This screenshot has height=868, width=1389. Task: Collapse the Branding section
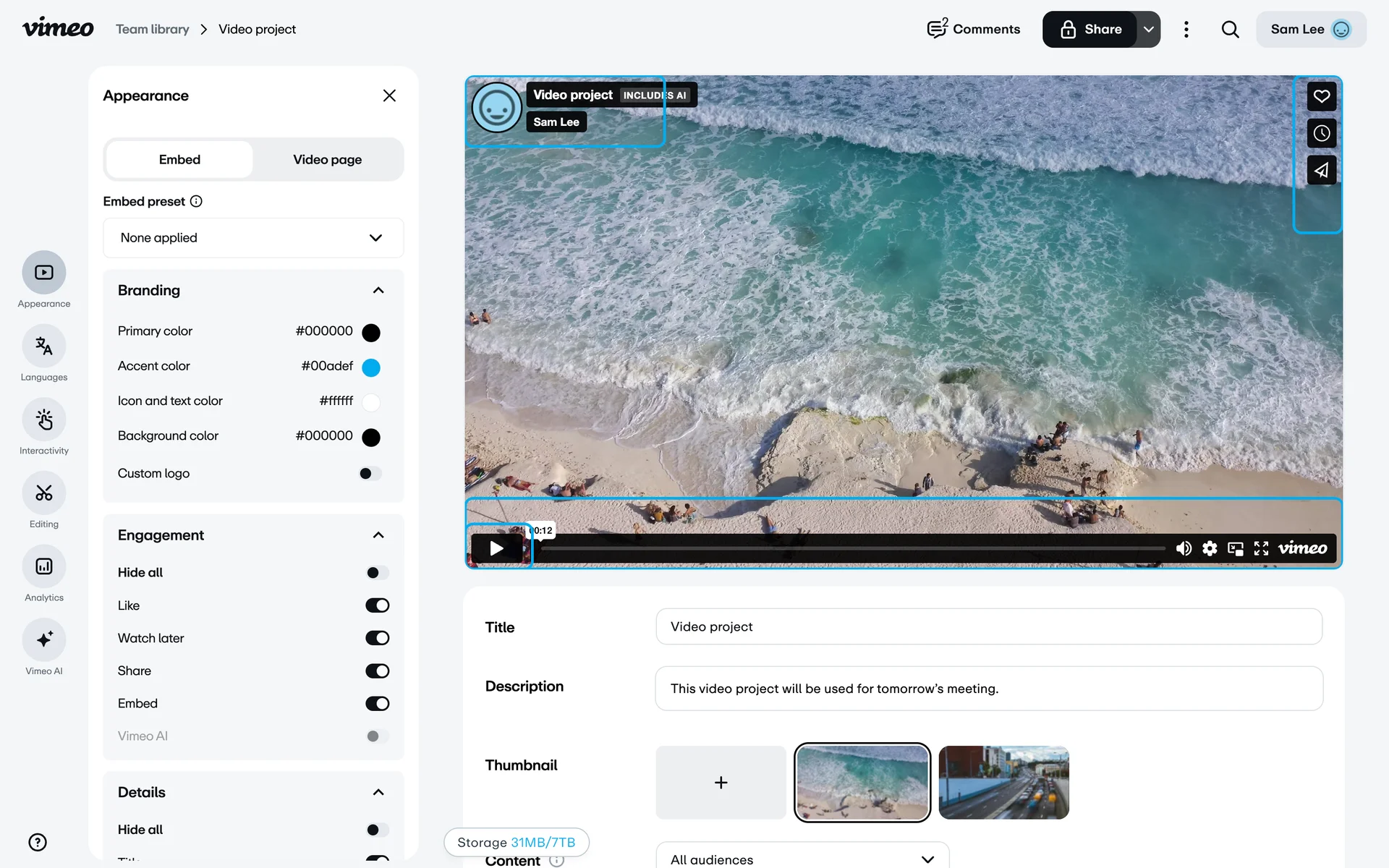tap(378, 291)
